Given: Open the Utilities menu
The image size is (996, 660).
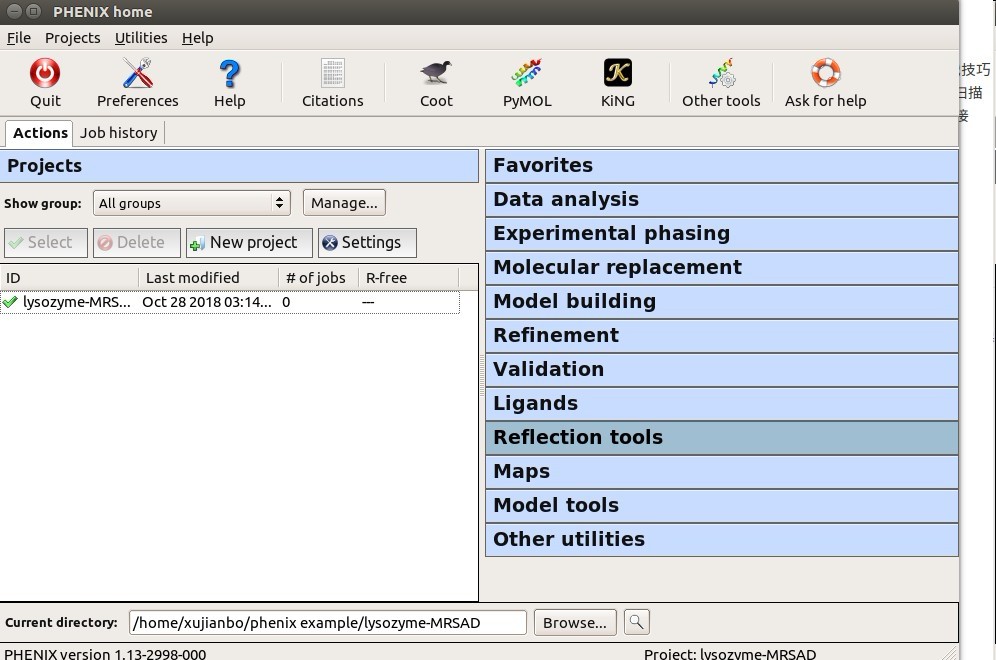Looking at the screenshot, I should tap(141, 38).
